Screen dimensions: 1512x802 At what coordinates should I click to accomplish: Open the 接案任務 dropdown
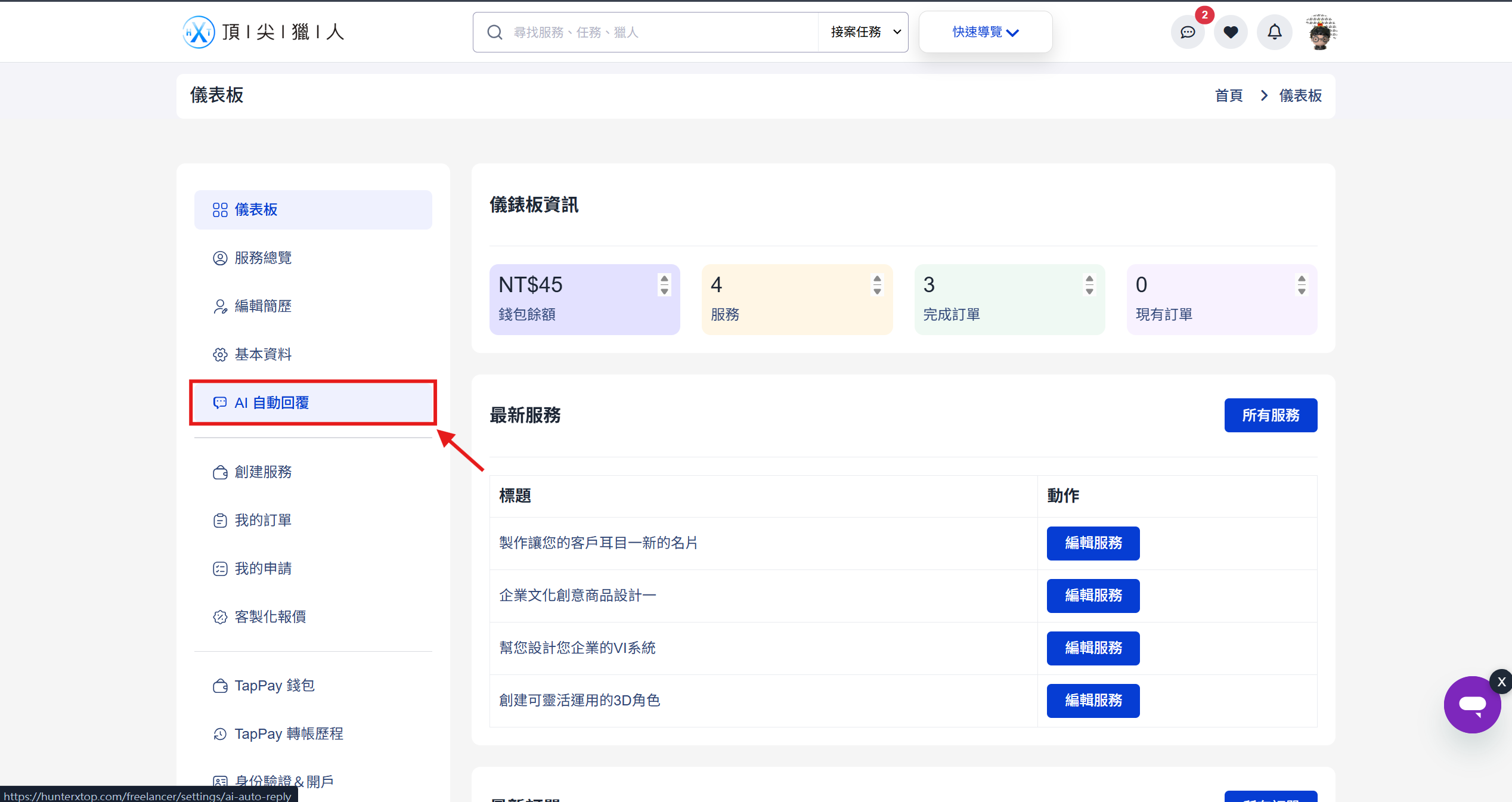pos(864,32)
